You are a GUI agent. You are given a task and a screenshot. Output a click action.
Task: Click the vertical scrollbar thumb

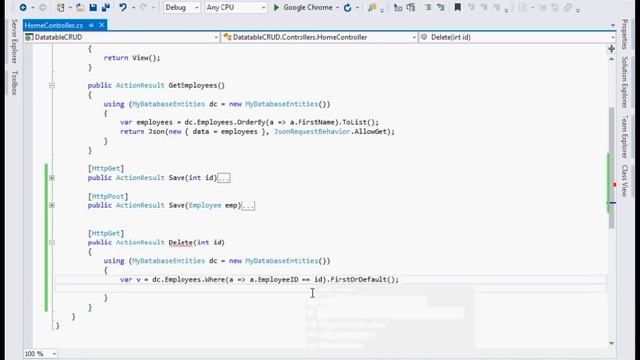click(x=611, y=167)
